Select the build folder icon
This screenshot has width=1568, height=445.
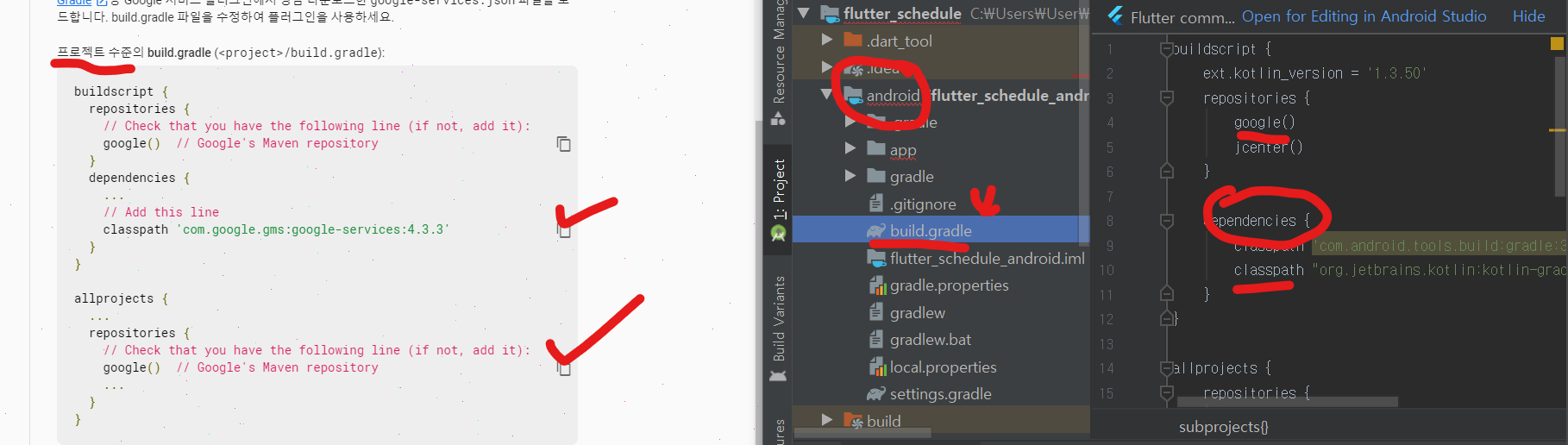(x=853, y=421)
